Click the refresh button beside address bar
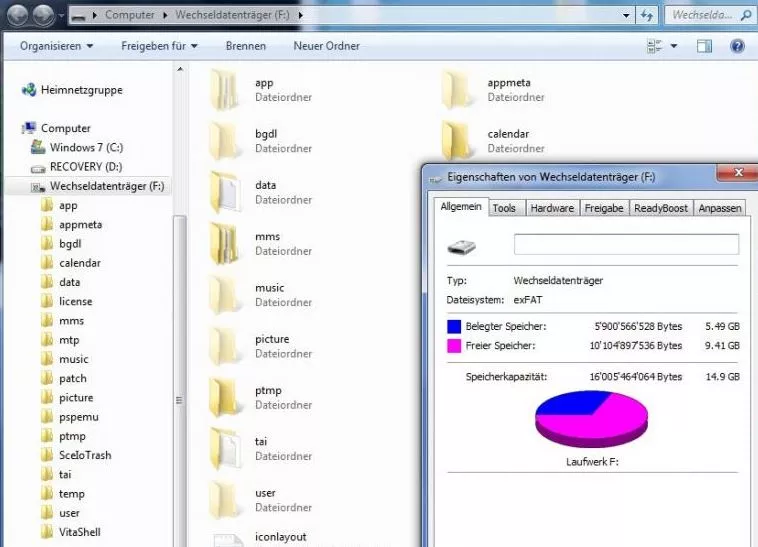The image size is (758, 547). [647, 16]
